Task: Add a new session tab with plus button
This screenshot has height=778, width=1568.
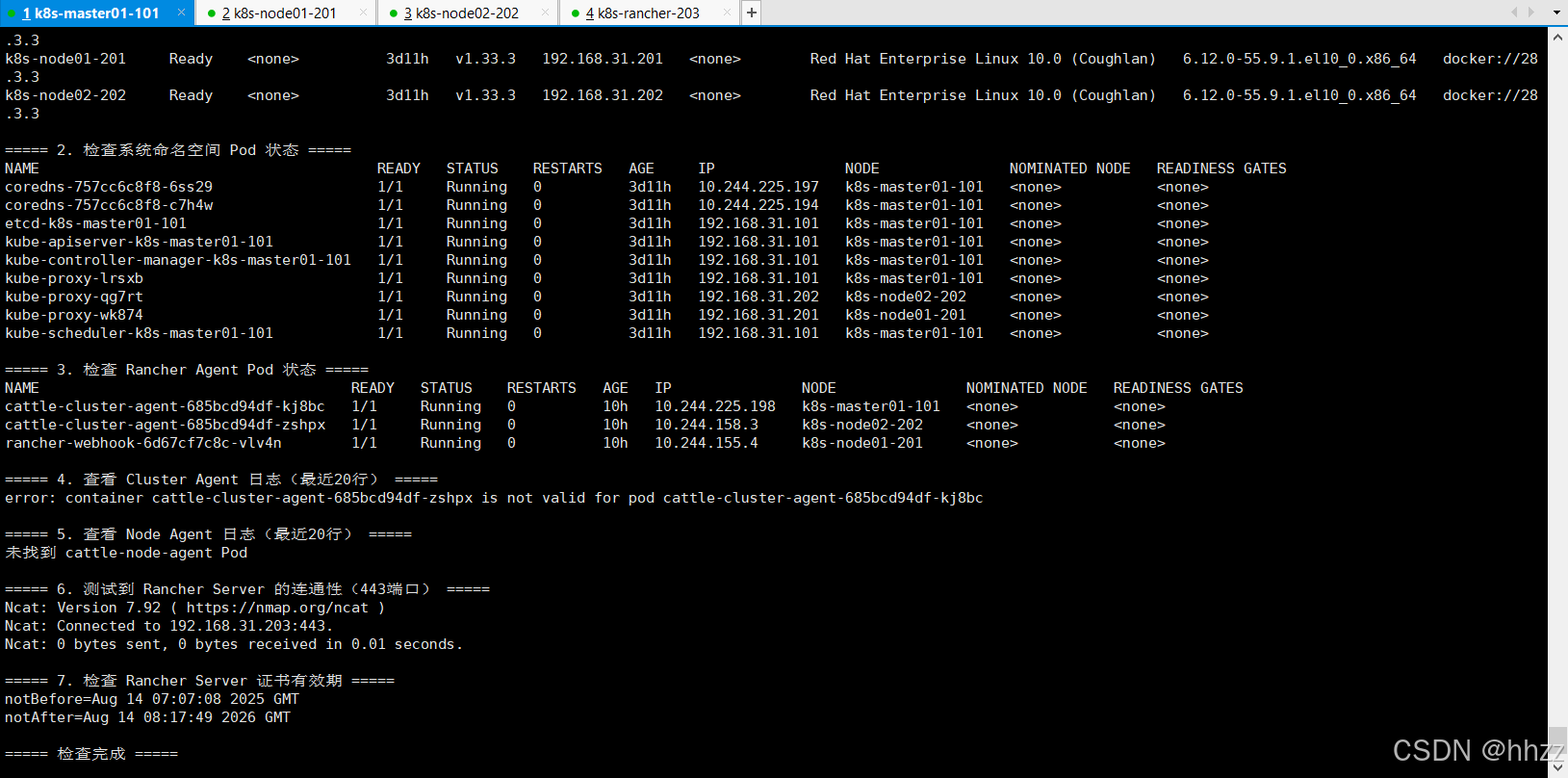Action: tap(752, 13)
